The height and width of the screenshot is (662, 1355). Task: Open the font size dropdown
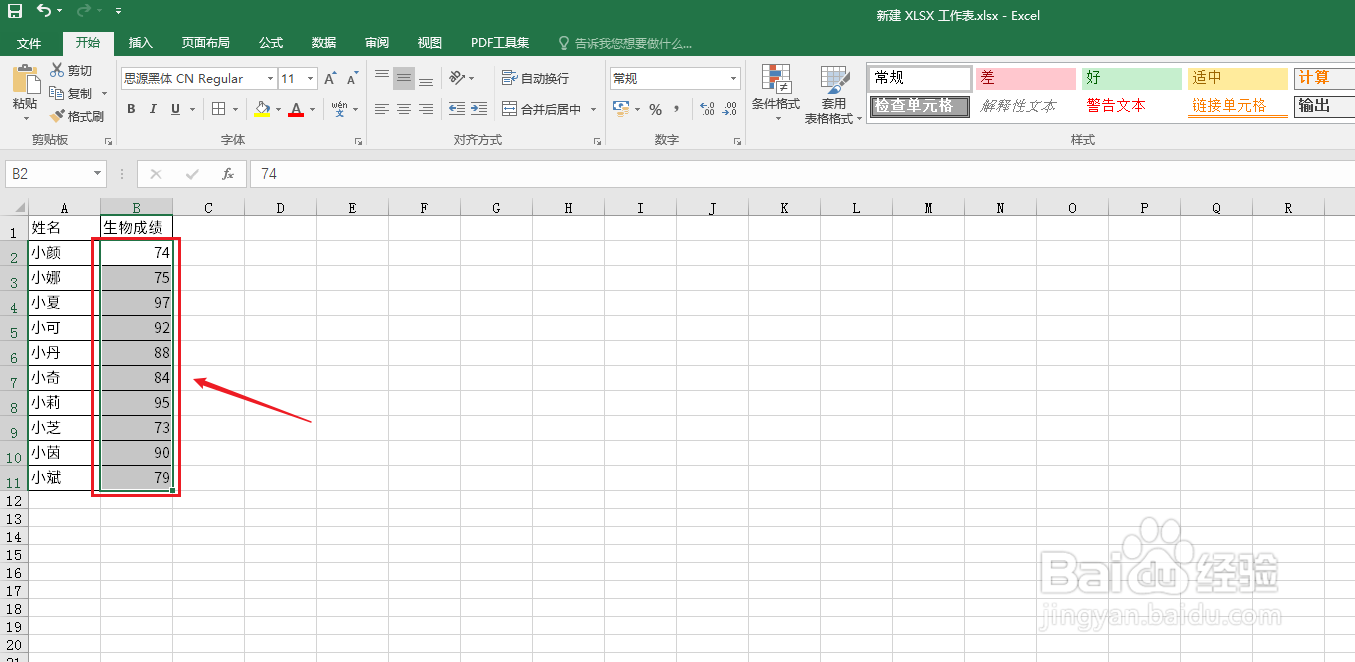tap(311, 78)
